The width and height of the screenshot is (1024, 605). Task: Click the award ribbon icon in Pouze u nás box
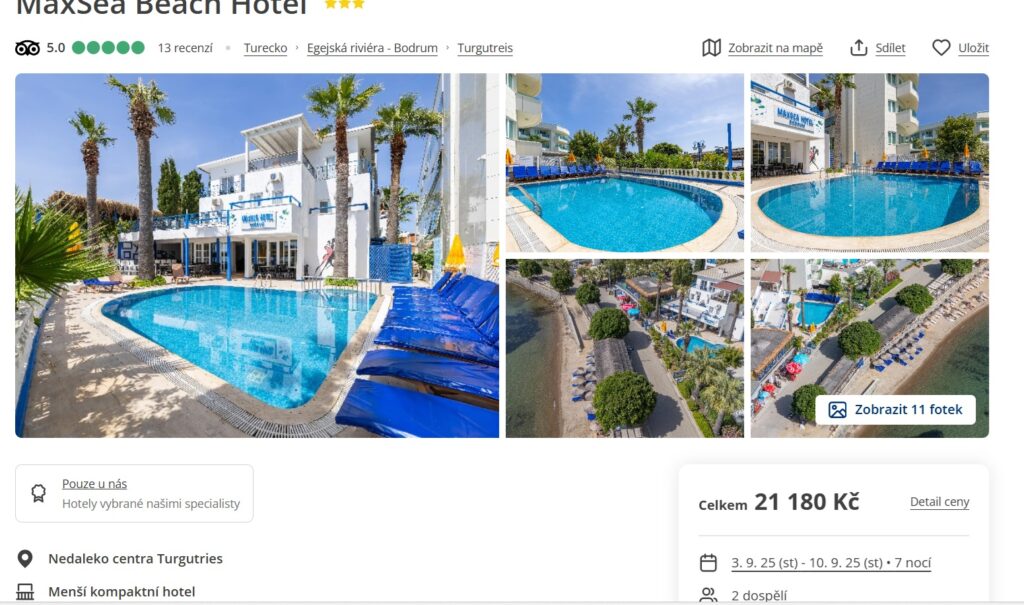tap(39, 493)
